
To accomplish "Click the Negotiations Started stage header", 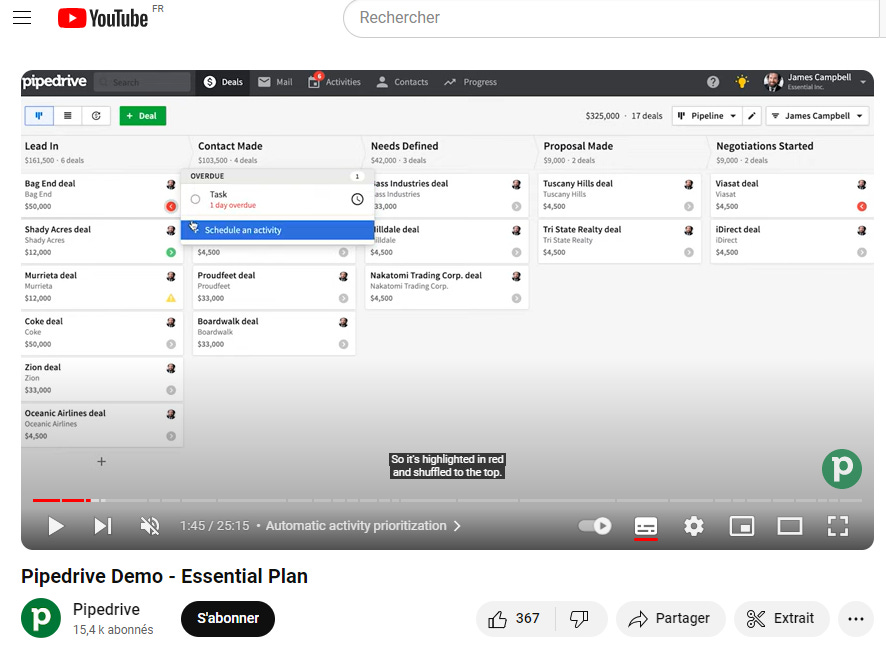I will coord(765,146).
